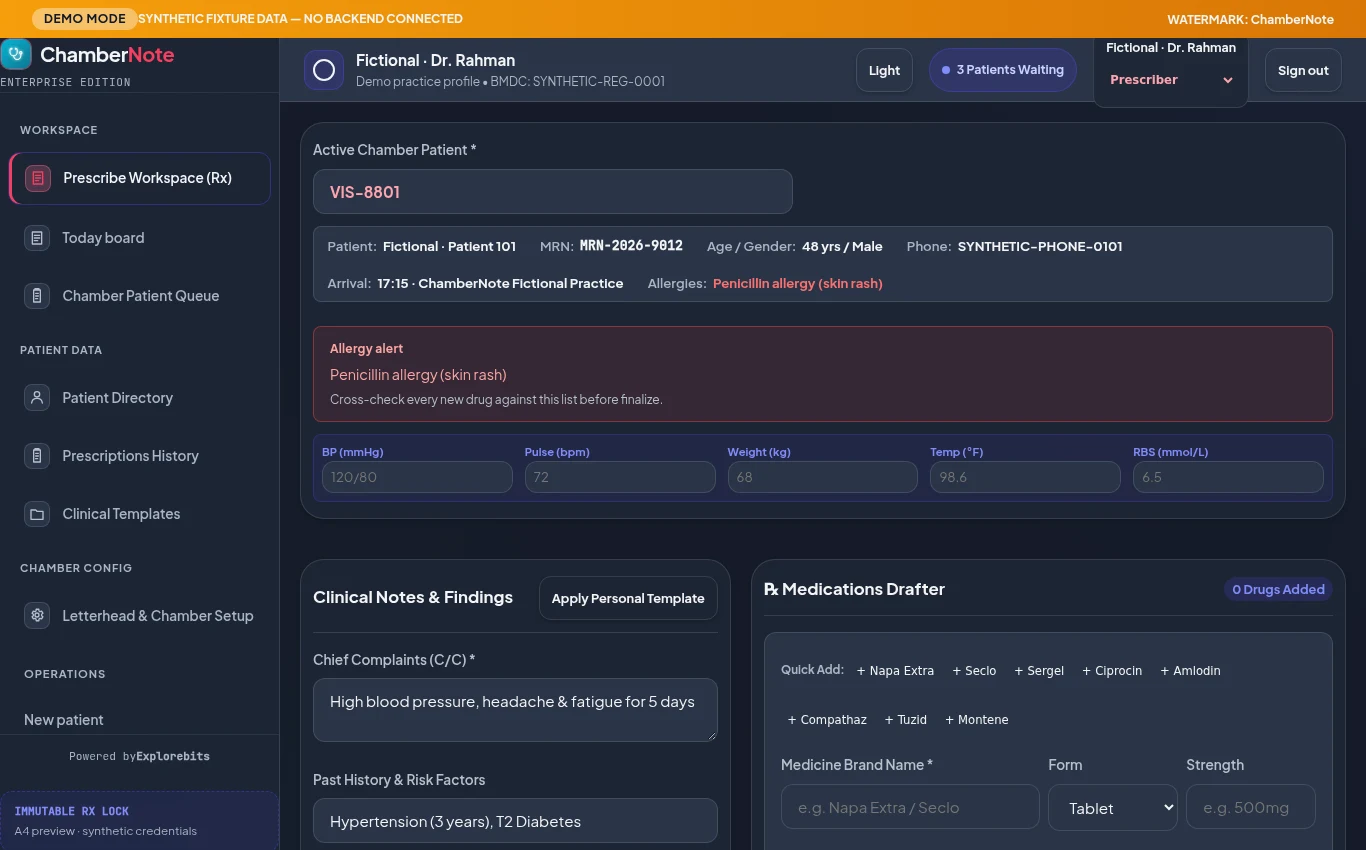Quick add Seclo
Image resolution: width=1366 pixels, height=850 pixels.
coord(974,671)
